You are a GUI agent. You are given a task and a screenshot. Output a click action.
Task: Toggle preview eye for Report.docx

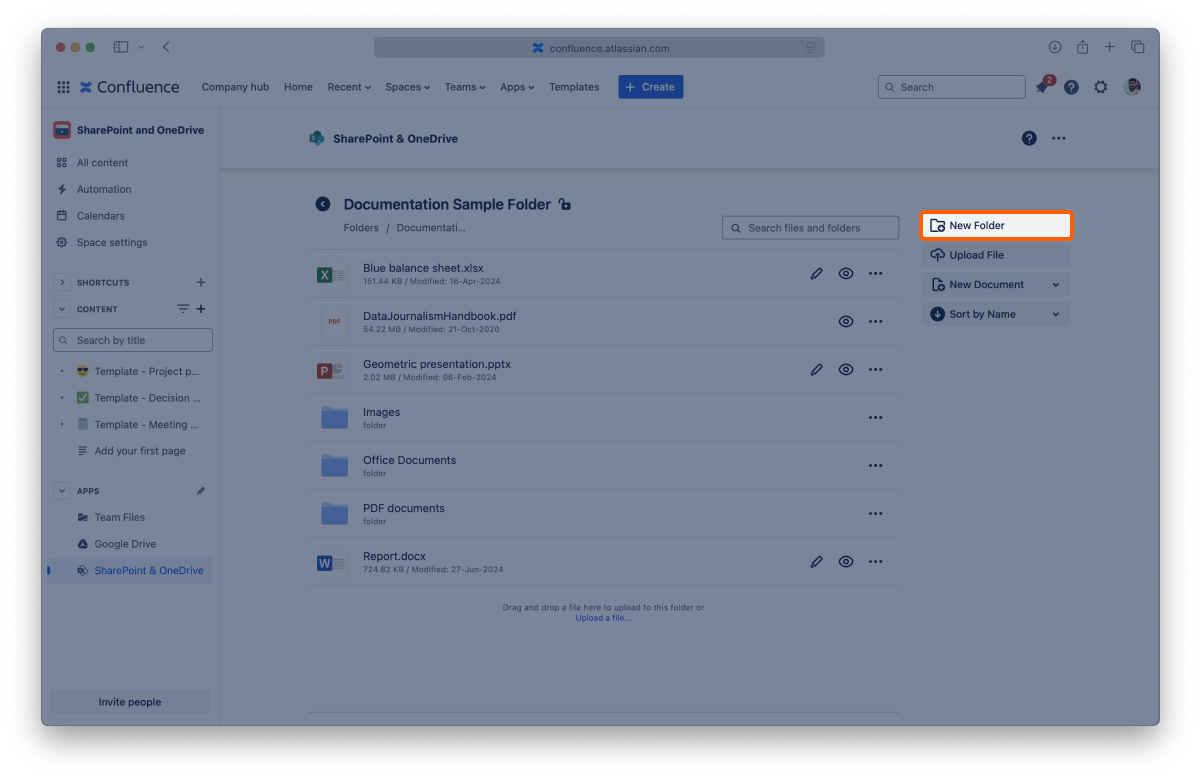[x=846, y=562]
